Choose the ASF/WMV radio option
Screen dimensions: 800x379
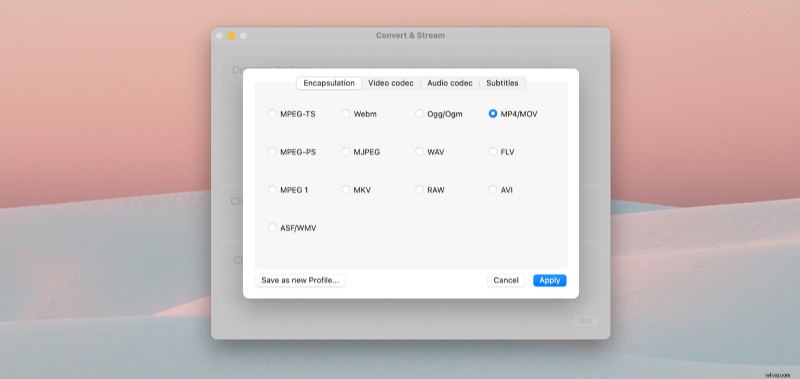pyautogui.click(x=272, y=228)
